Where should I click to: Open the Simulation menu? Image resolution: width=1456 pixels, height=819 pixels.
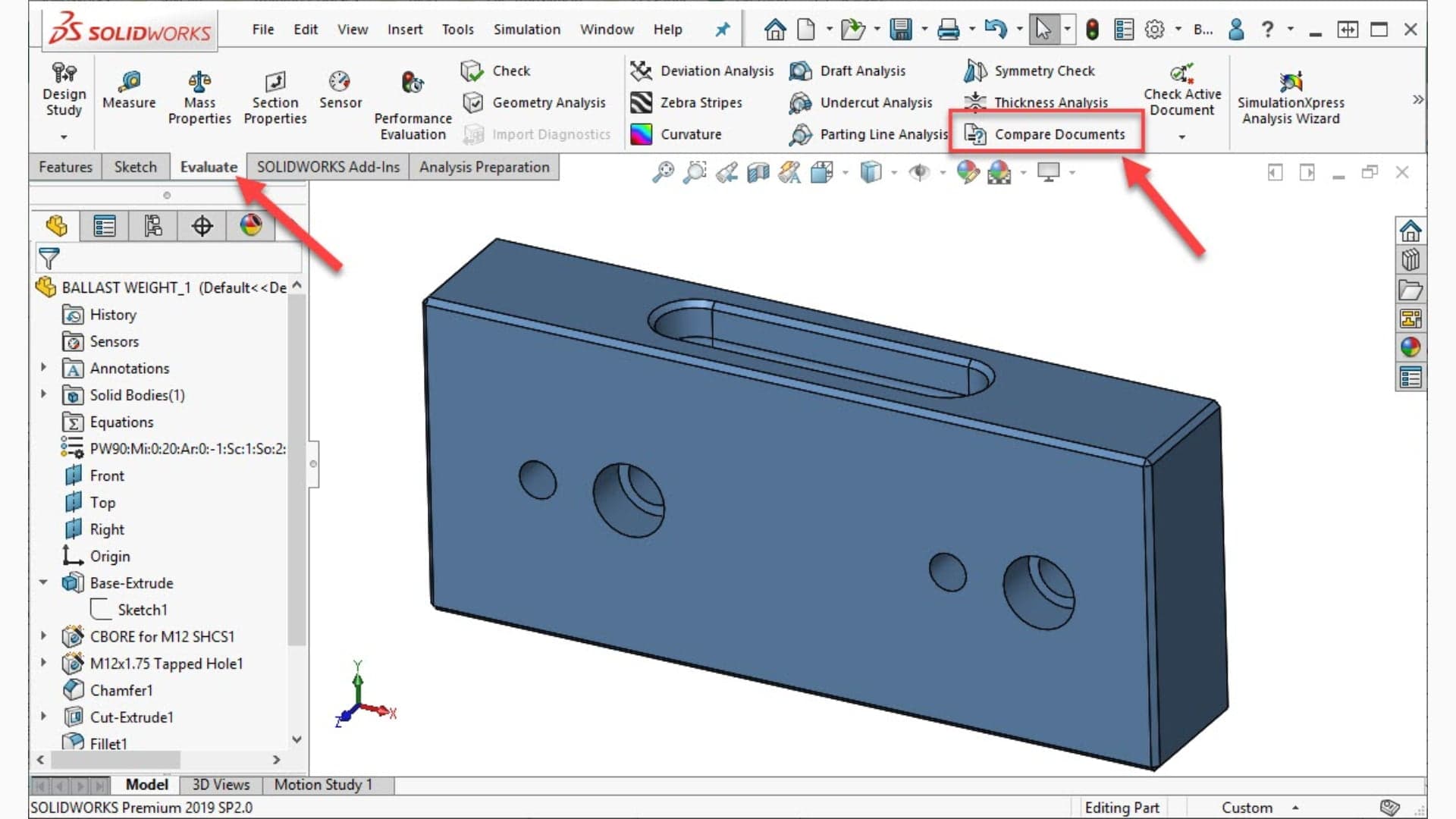526,29
